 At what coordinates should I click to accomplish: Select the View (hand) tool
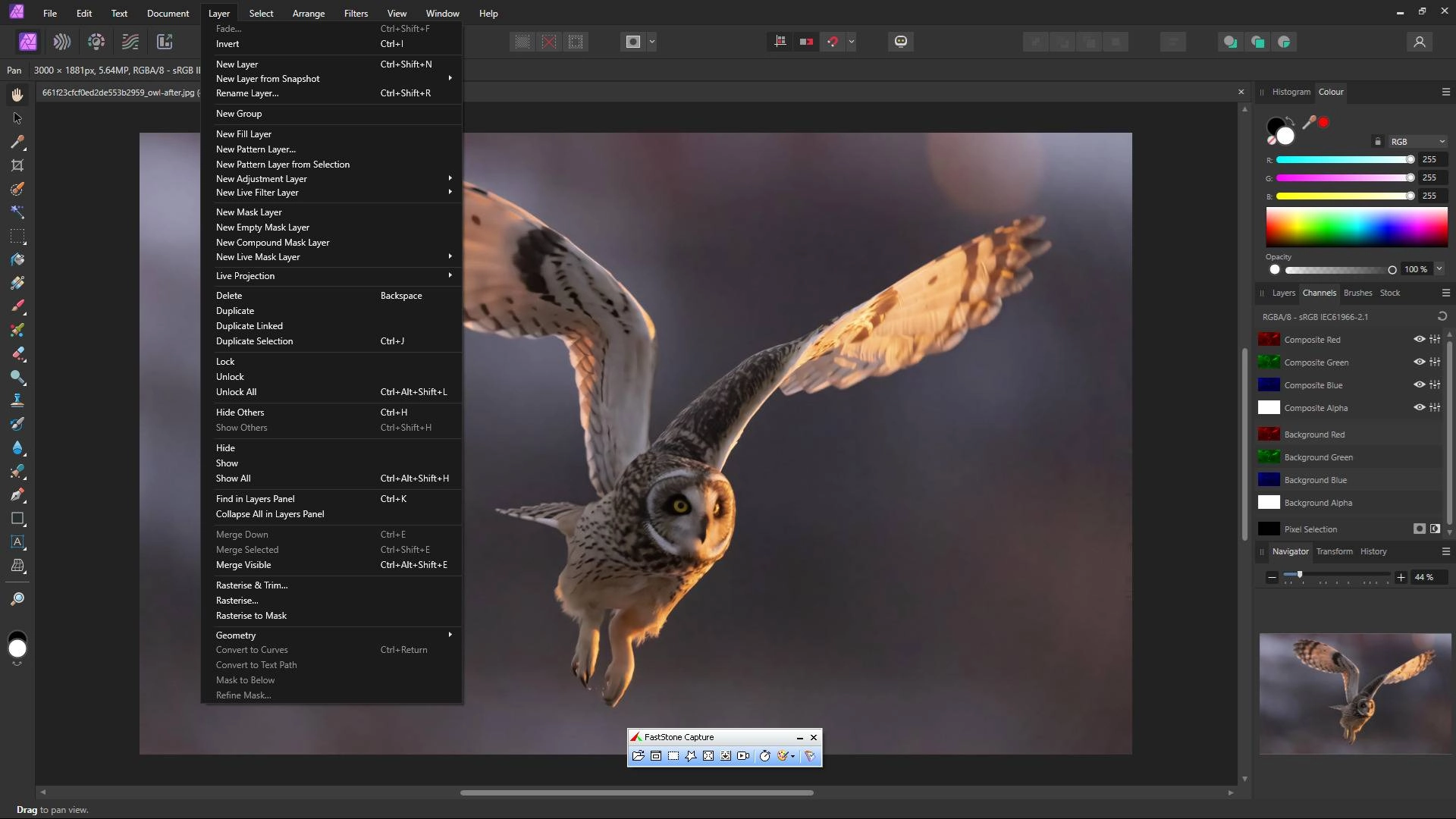pos(17,95)
